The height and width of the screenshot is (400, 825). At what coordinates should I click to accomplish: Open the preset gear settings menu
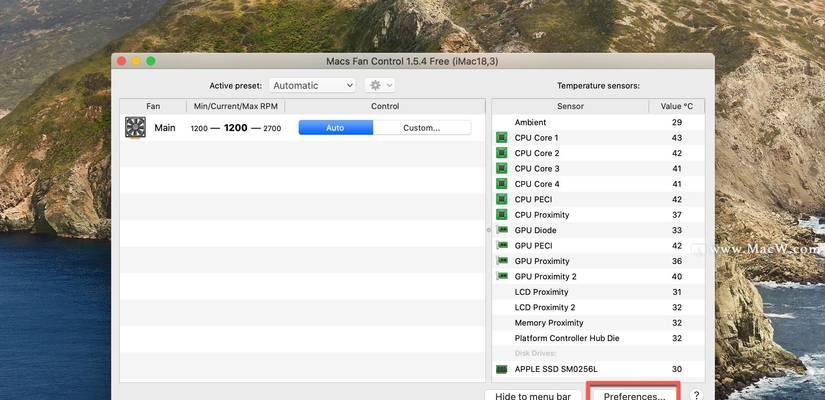(379, 85)
